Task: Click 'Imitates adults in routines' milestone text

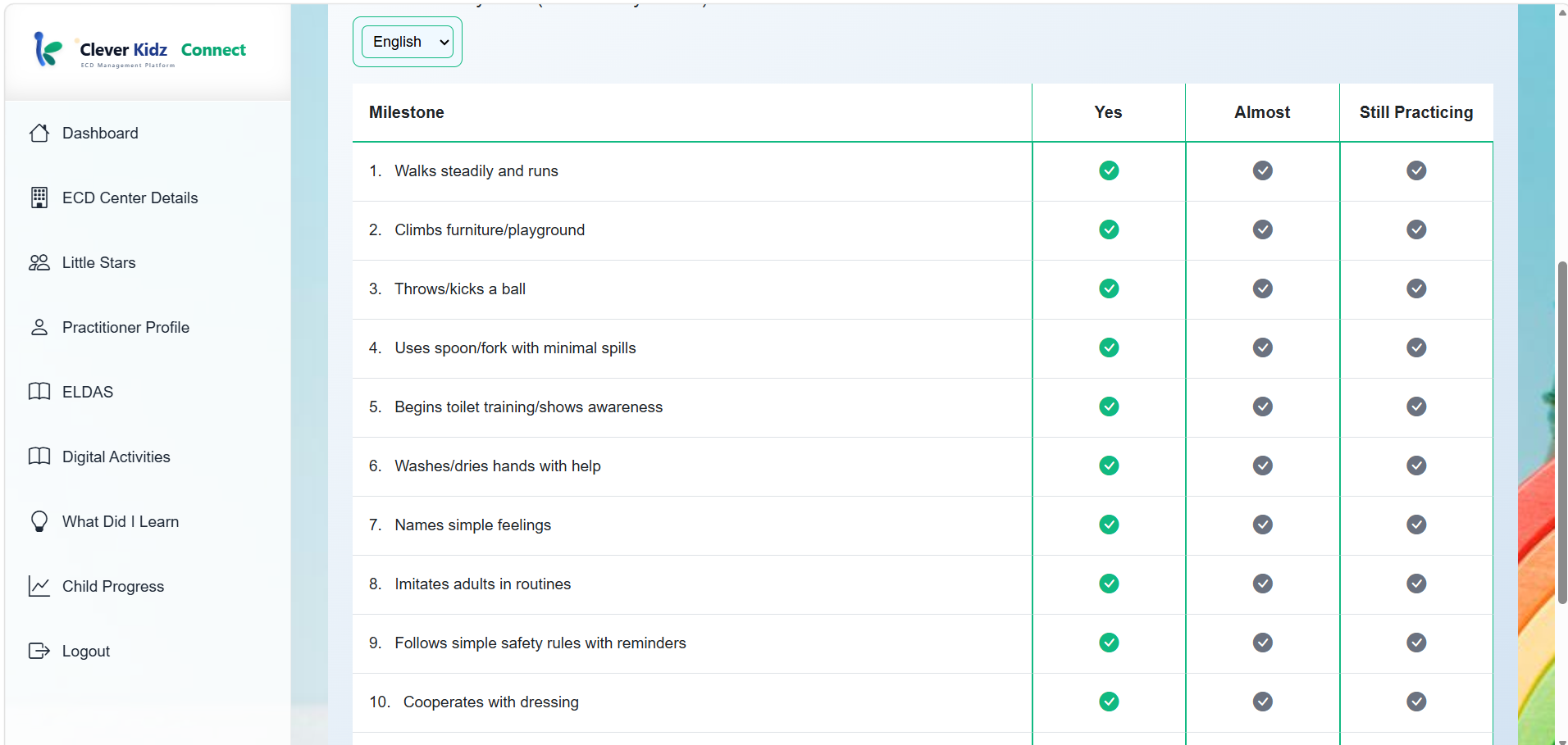Action: 483,584
